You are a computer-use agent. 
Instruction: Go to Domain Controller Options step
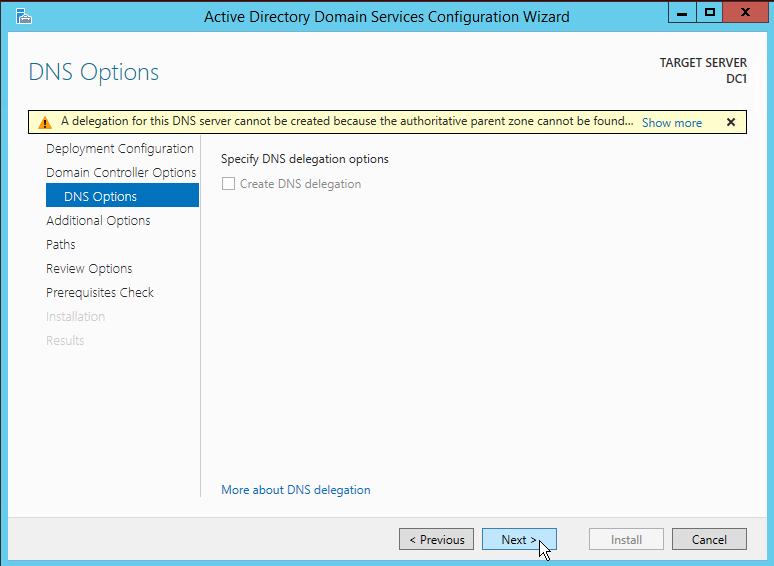121,172
